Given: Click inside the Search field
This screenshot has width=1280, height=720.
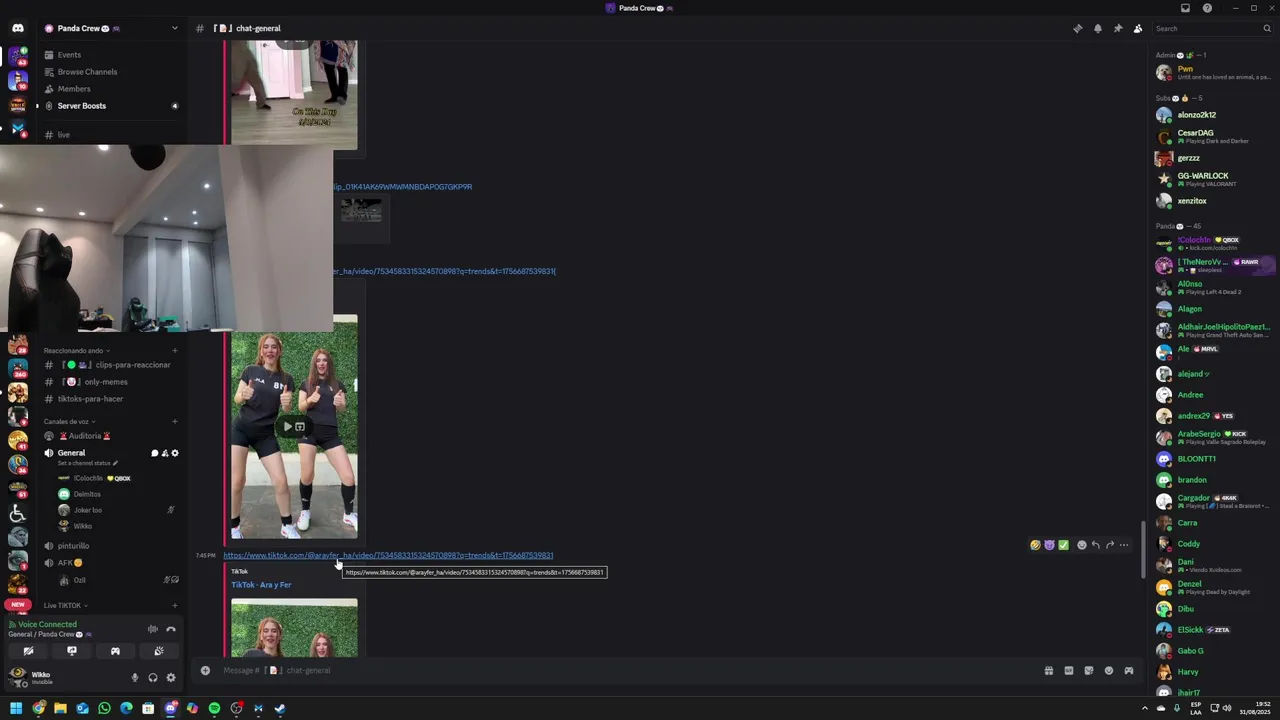Looking at the screenshot, I should (1210, 28).
